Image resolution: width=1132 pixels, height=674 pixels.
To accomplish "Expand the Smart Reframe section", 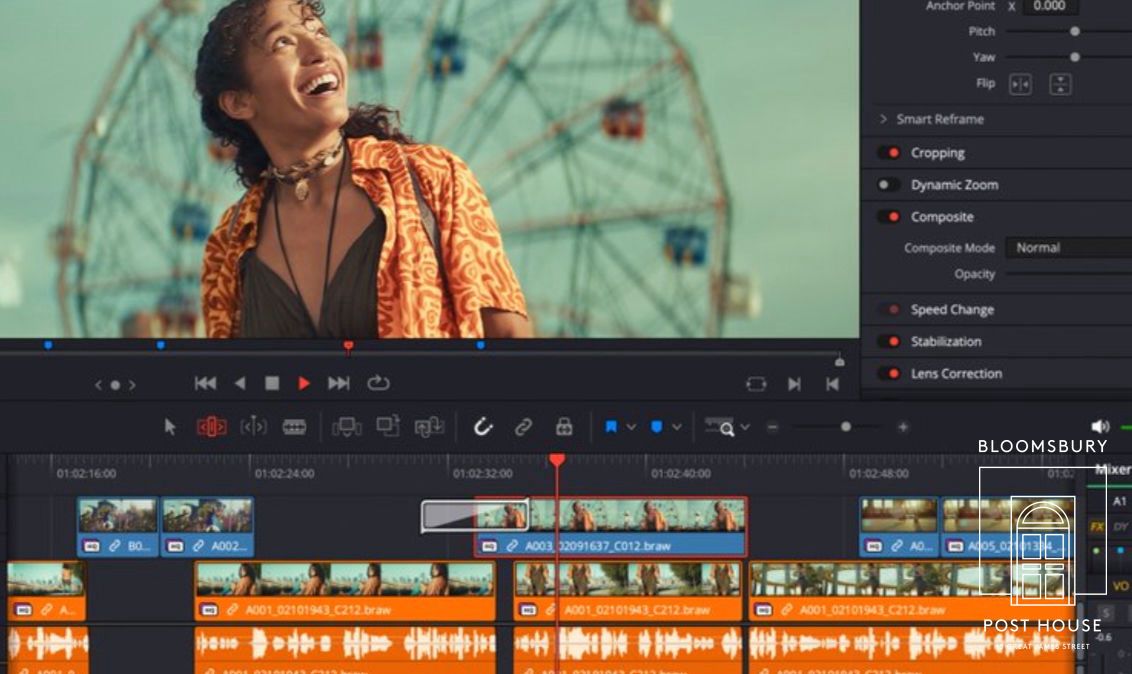I will click(883, 119).
